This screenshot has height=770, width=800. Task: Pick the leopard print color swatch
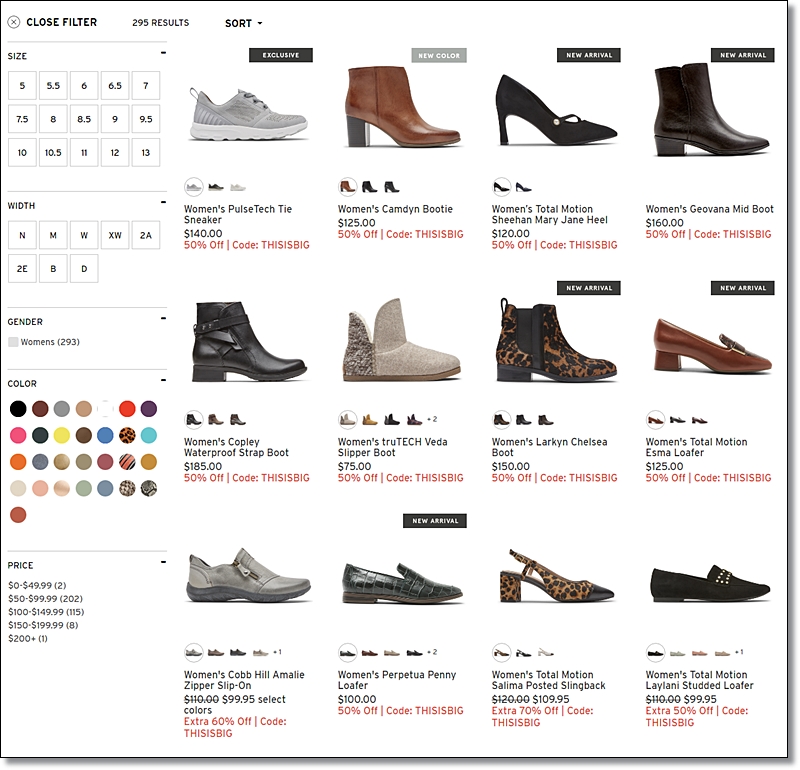(x=127, y=435)
